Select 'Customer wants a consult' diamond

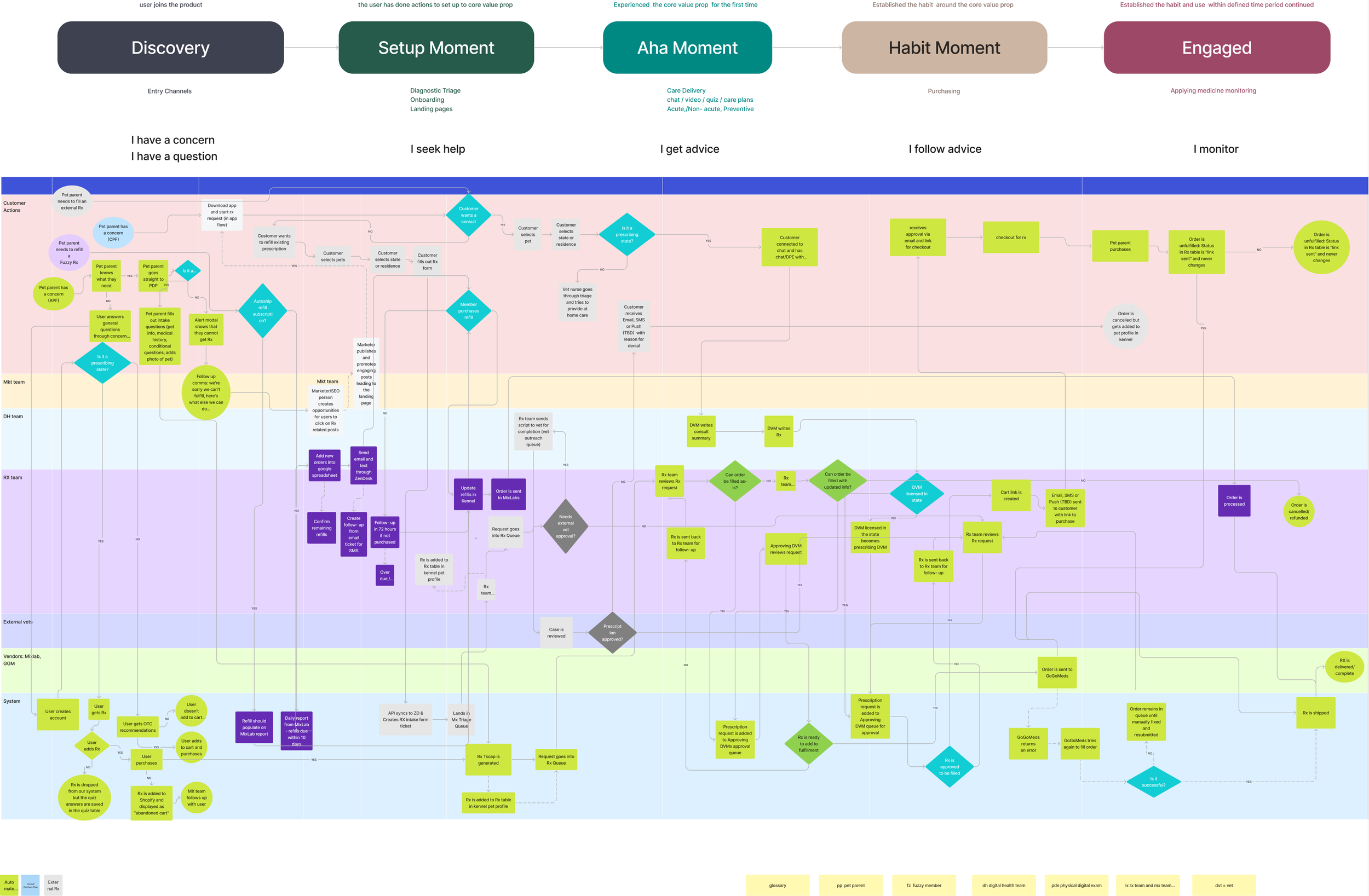[468, 215]
